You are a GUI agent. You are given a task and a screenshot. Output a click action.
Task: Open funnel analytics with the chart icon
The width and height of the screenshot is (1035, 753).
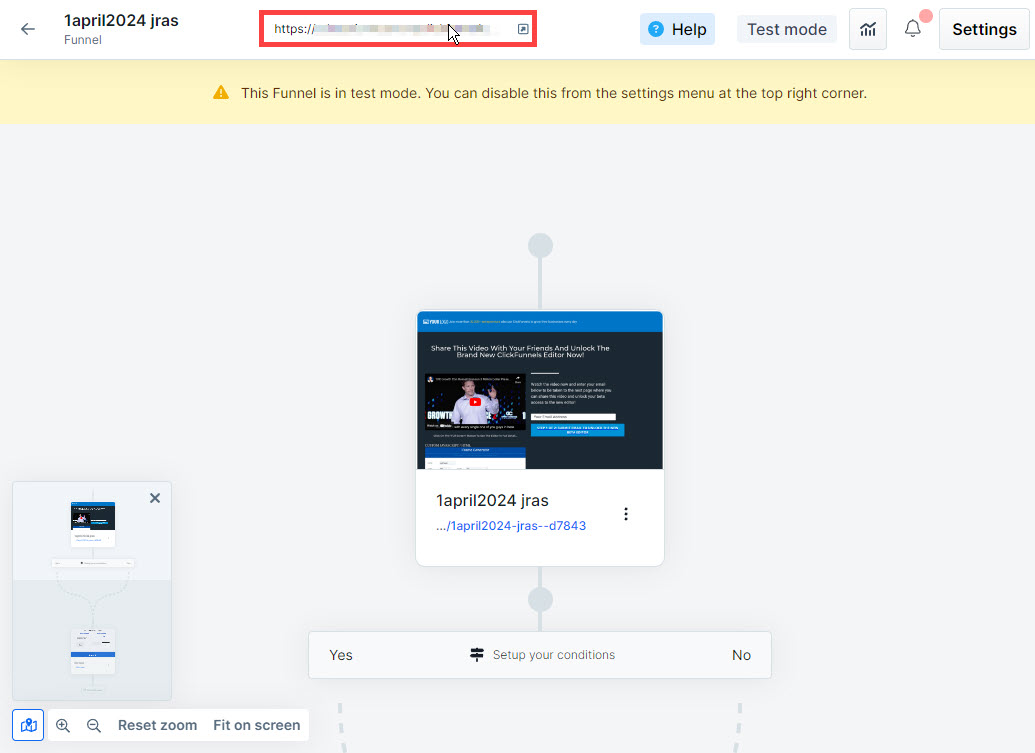pos(866,29)
